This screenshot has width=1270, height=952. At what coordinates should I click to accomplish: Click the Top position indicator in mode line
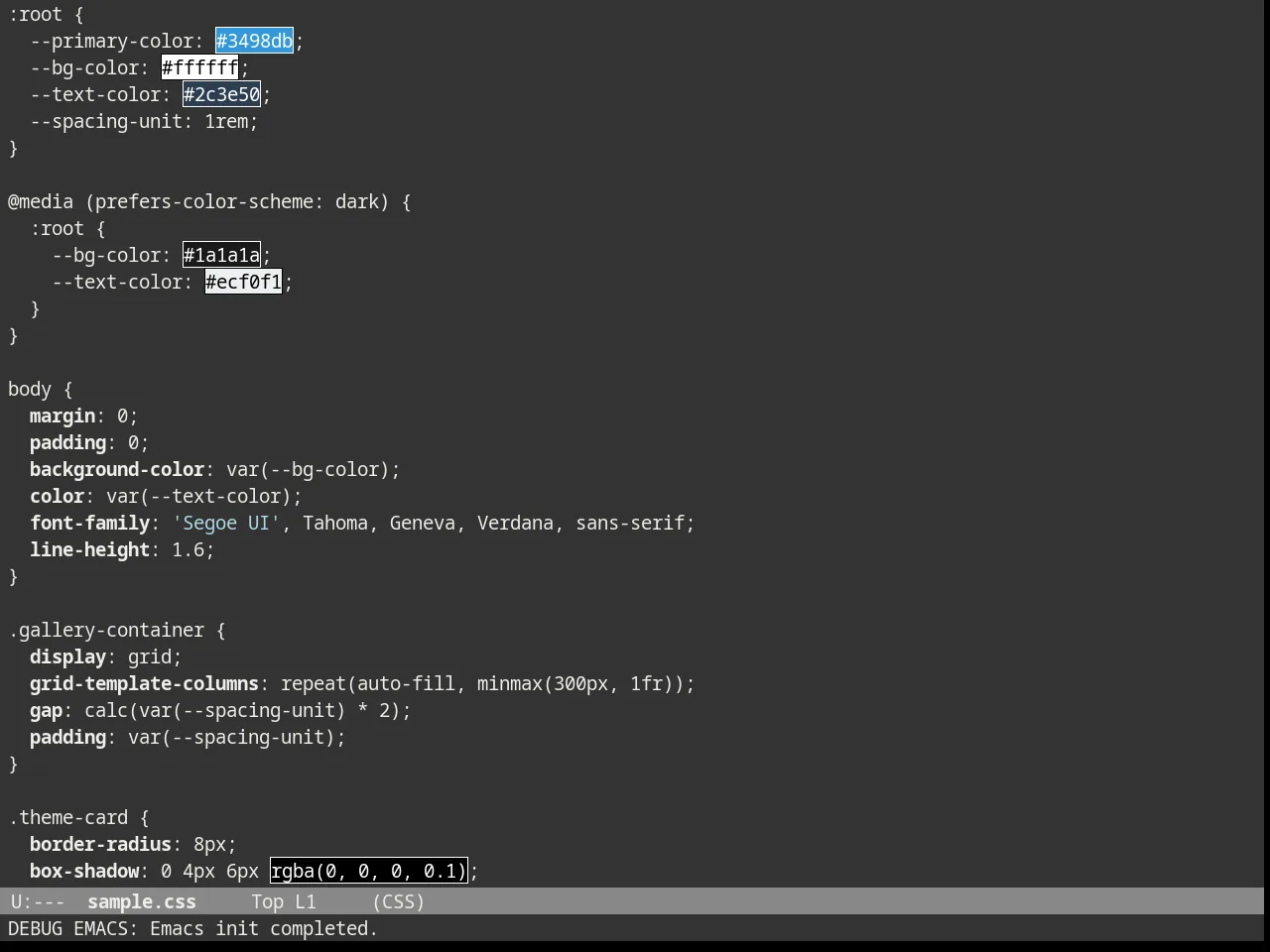tap(267, 901)
